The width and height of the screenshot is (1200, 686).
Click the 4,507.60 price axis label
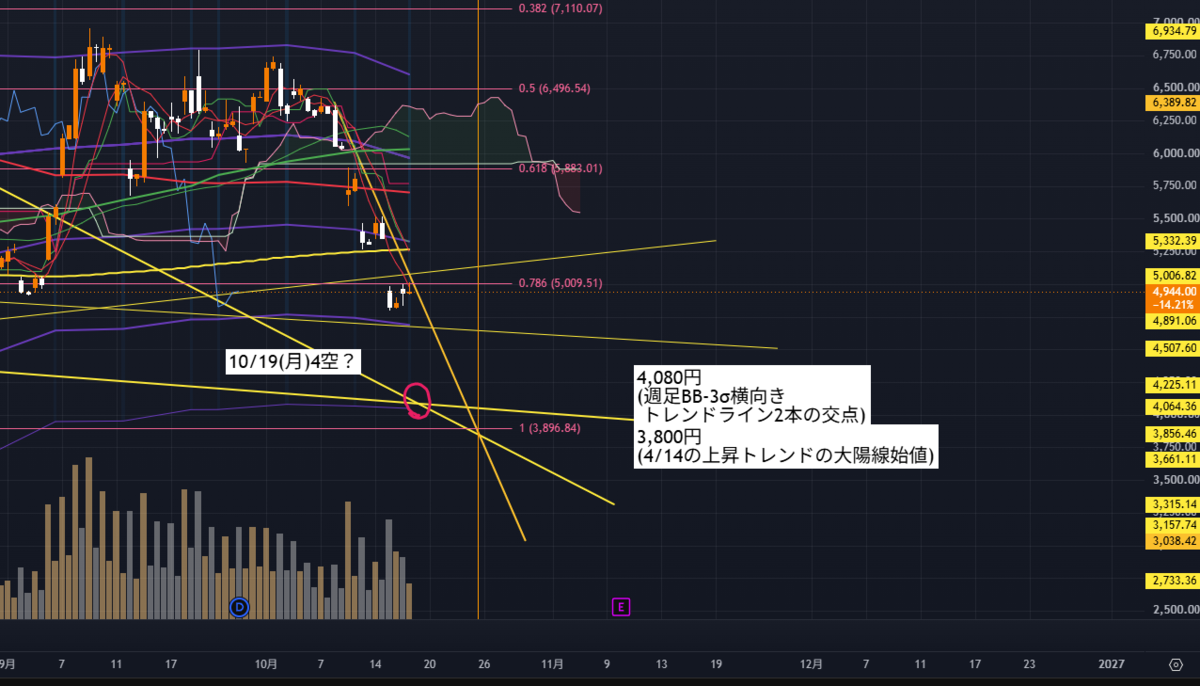coord(1174,349)
